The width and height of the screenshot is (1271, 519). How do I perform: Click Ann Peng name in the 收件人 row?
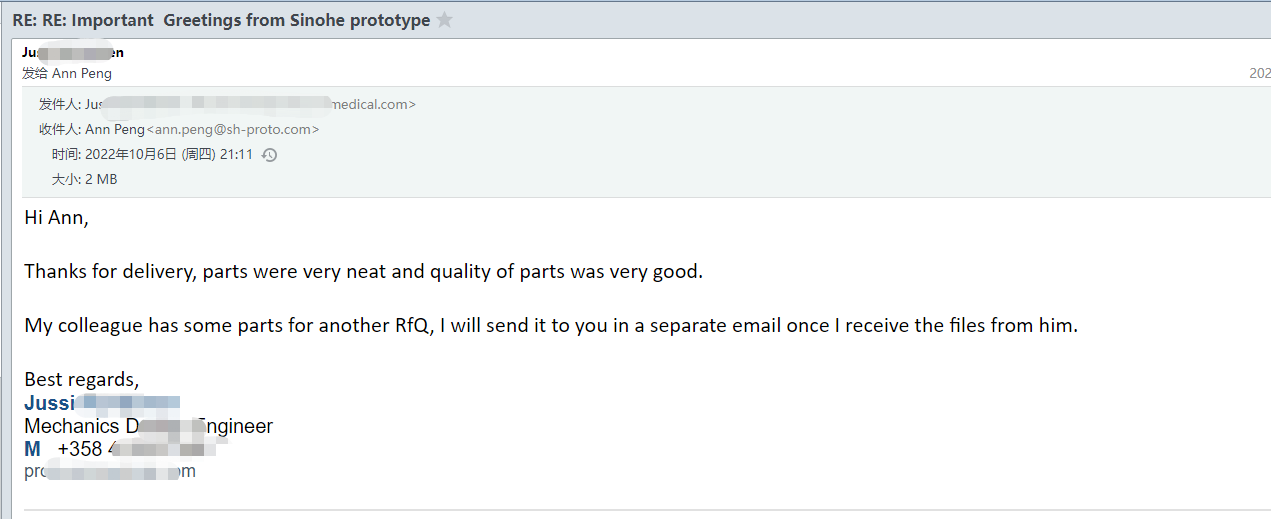(116, 129)
